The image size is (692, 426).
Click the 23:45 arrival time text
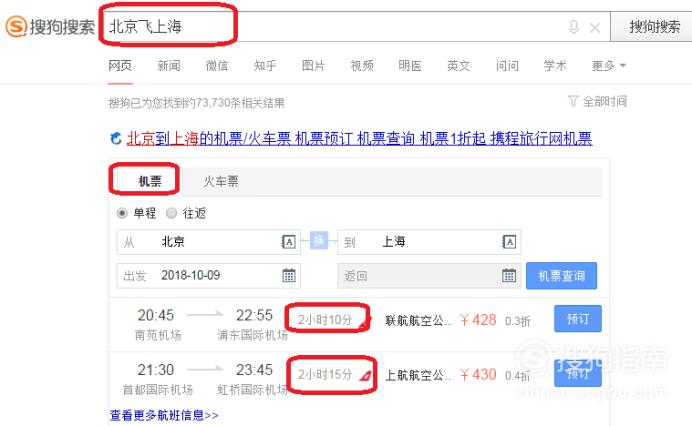coord(254,370)
